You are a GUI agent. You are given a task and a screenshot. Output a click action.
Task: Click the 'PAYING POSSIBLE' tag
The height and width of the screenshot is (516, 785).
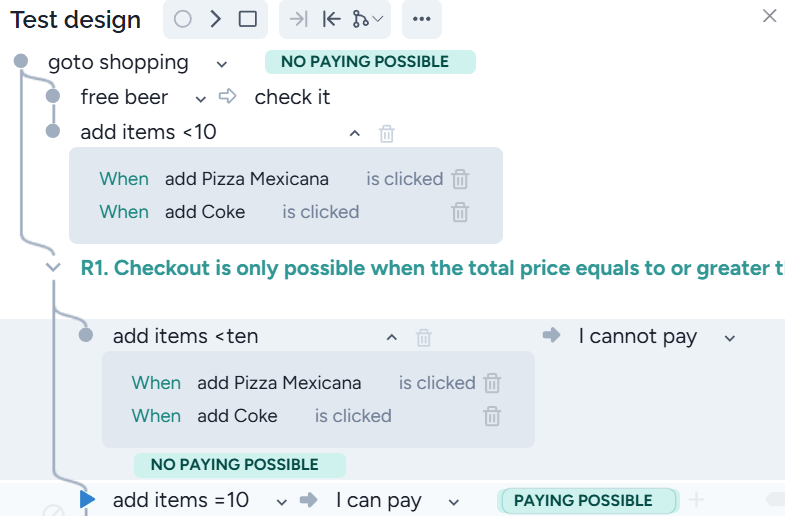pyautogui.click(x=583, y=501)
